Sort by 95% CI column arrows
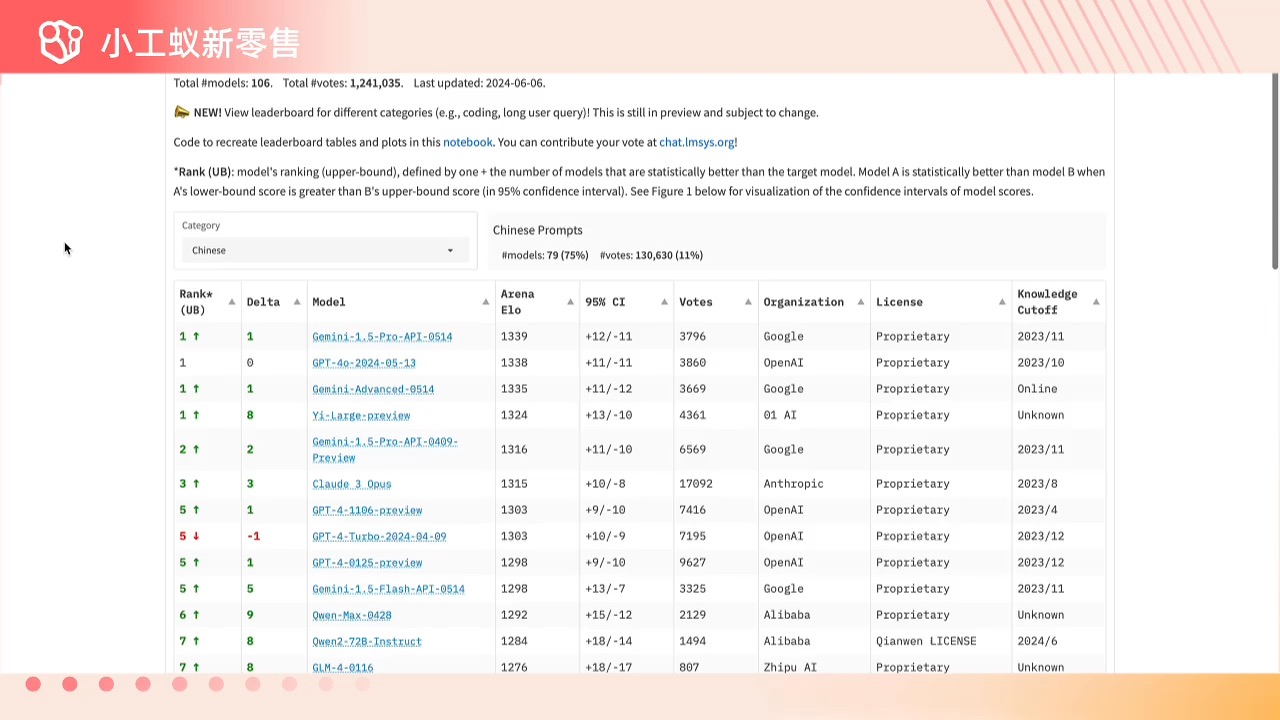1280x720 pixels. point(664,302)
